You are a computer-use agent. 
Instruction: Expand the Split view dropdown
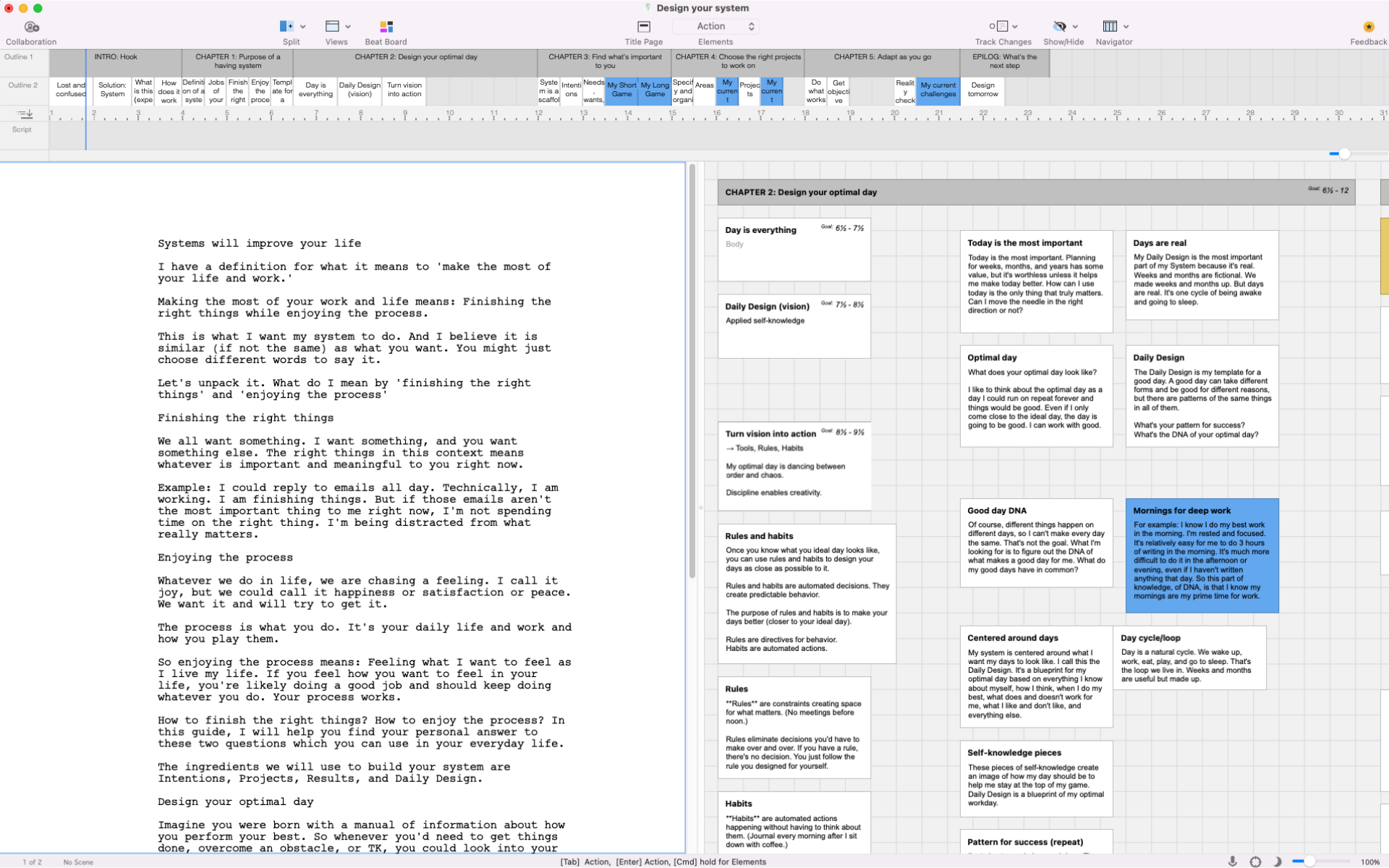[302, 26]
